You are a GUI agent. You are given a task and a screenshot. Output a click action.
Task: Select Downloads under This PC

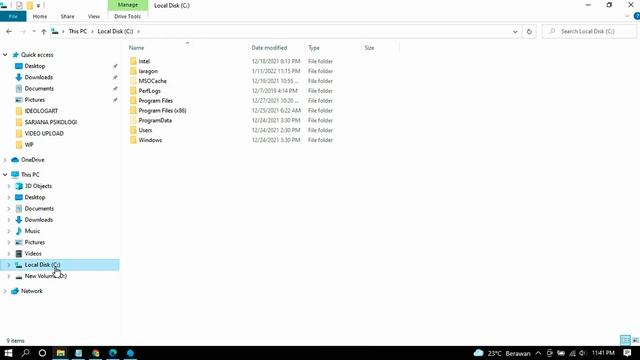click(x=39, y=220)
